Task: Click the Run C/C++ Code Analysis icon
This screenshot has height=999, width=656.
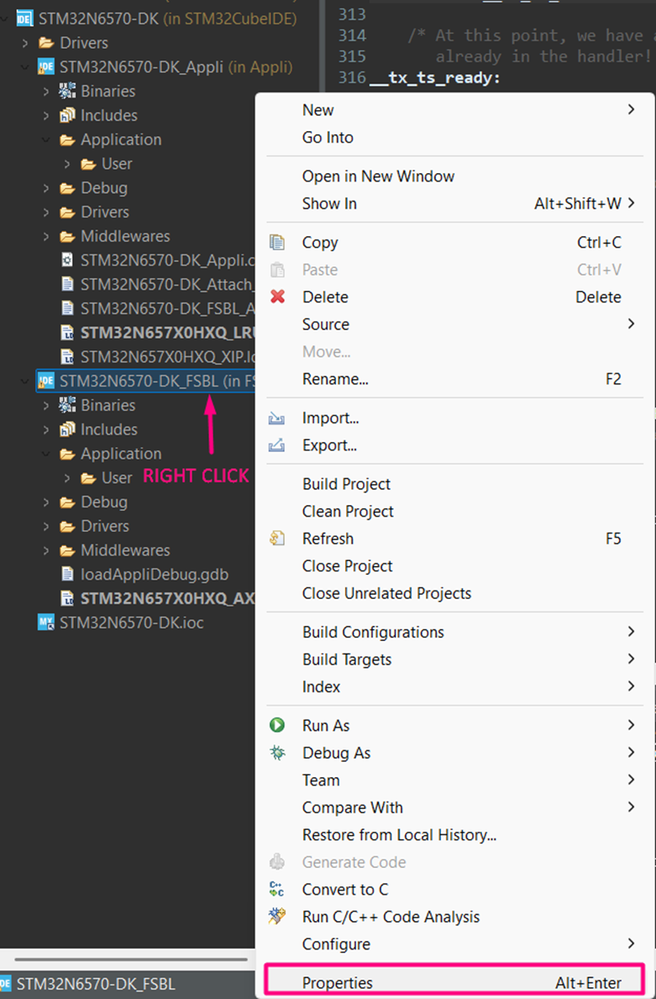Action: pos(278,916)
